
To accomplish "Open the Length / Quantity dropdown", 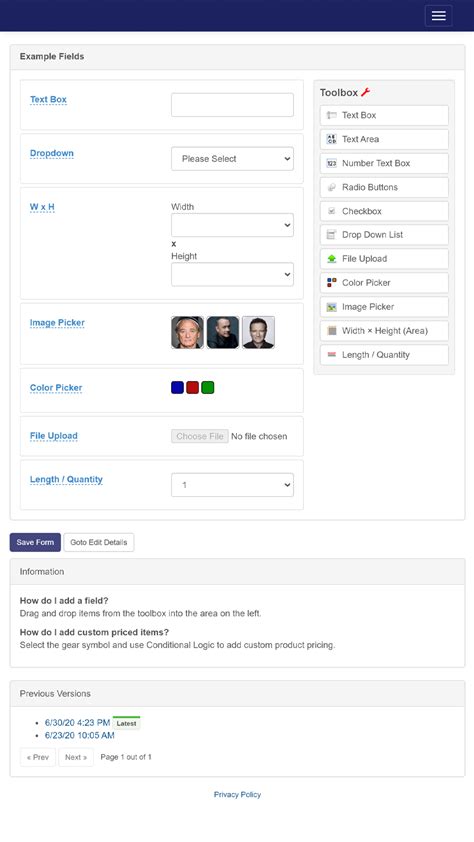I will [232, 485].
